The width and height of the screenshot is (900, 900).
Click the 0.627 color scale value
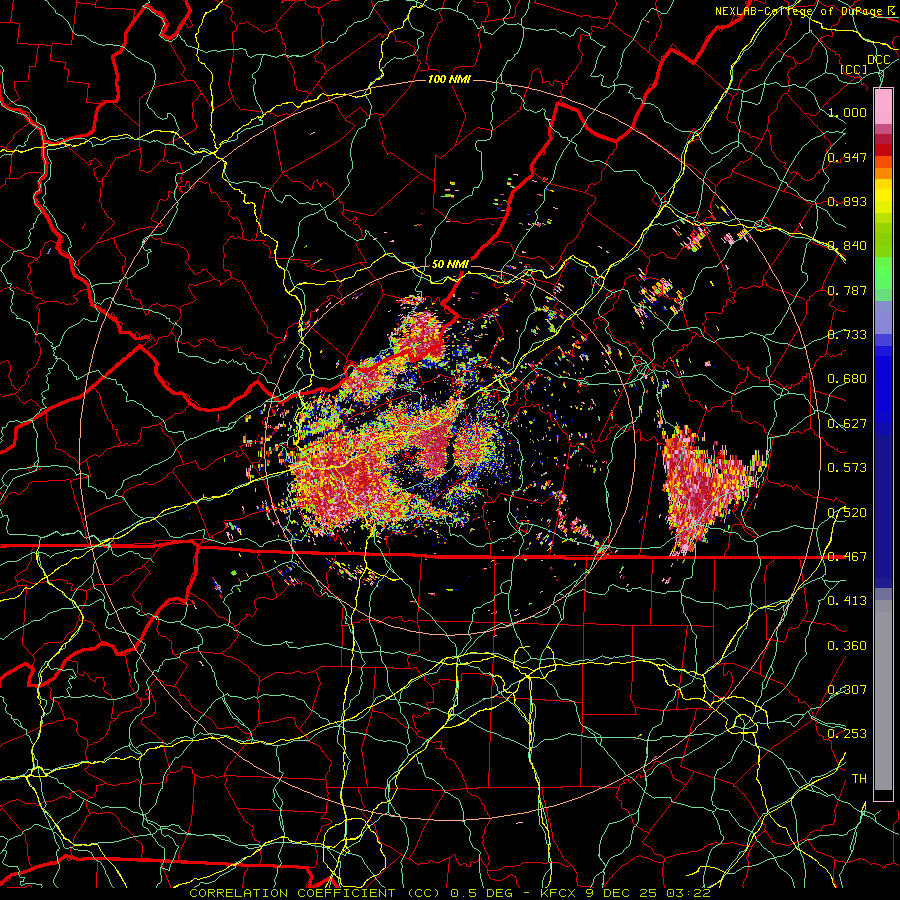click(x=847, y=424)
